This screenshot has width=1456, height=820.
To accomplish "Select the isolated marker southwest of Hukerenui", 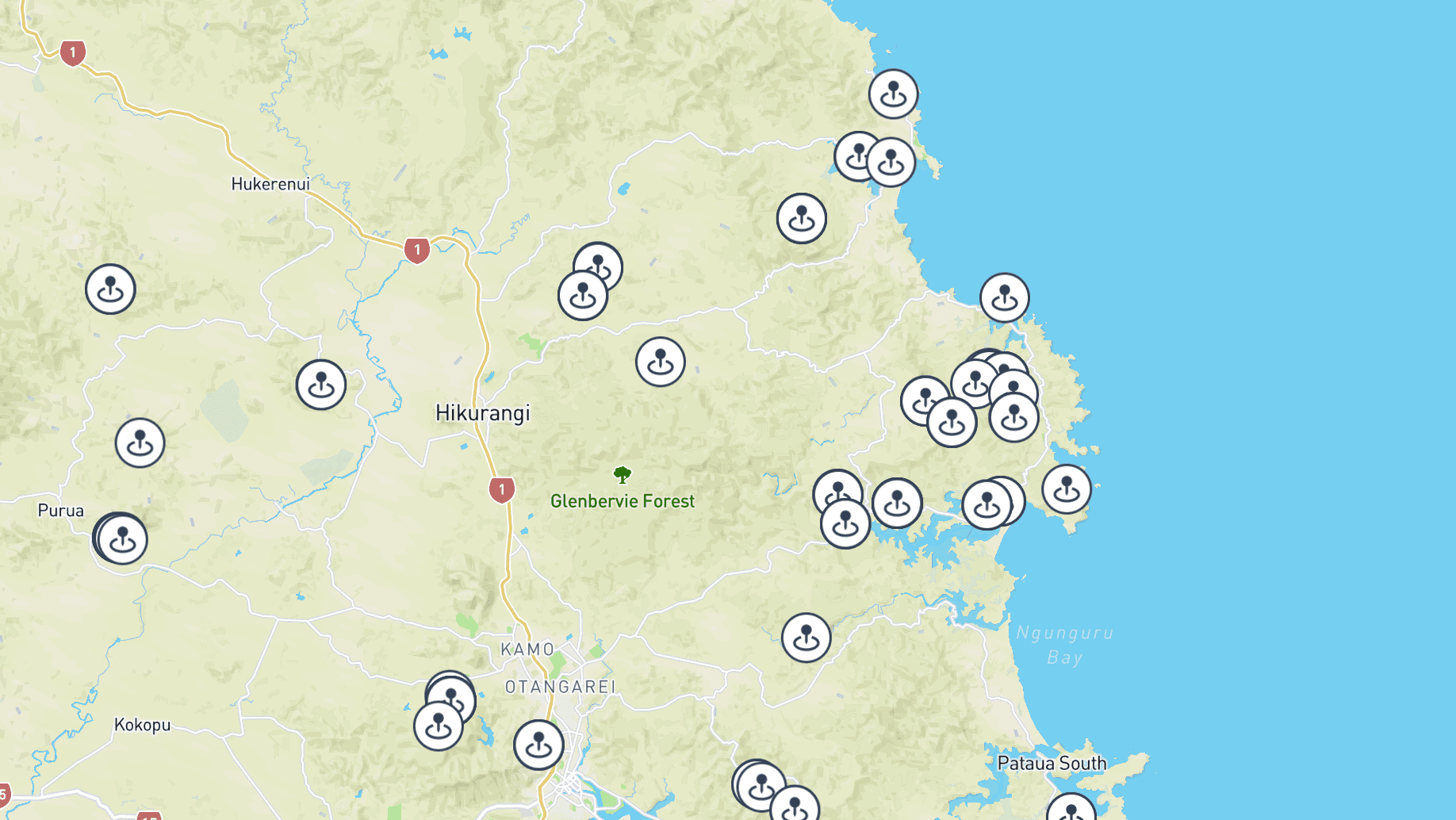I will 110,289.
